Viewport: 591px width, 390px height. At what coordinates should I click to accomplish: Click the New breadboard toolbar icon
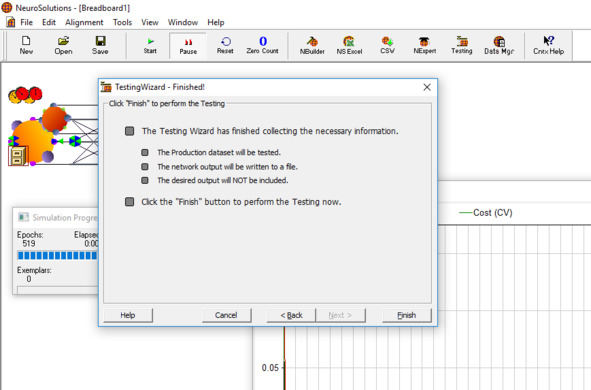coord(26,46)
